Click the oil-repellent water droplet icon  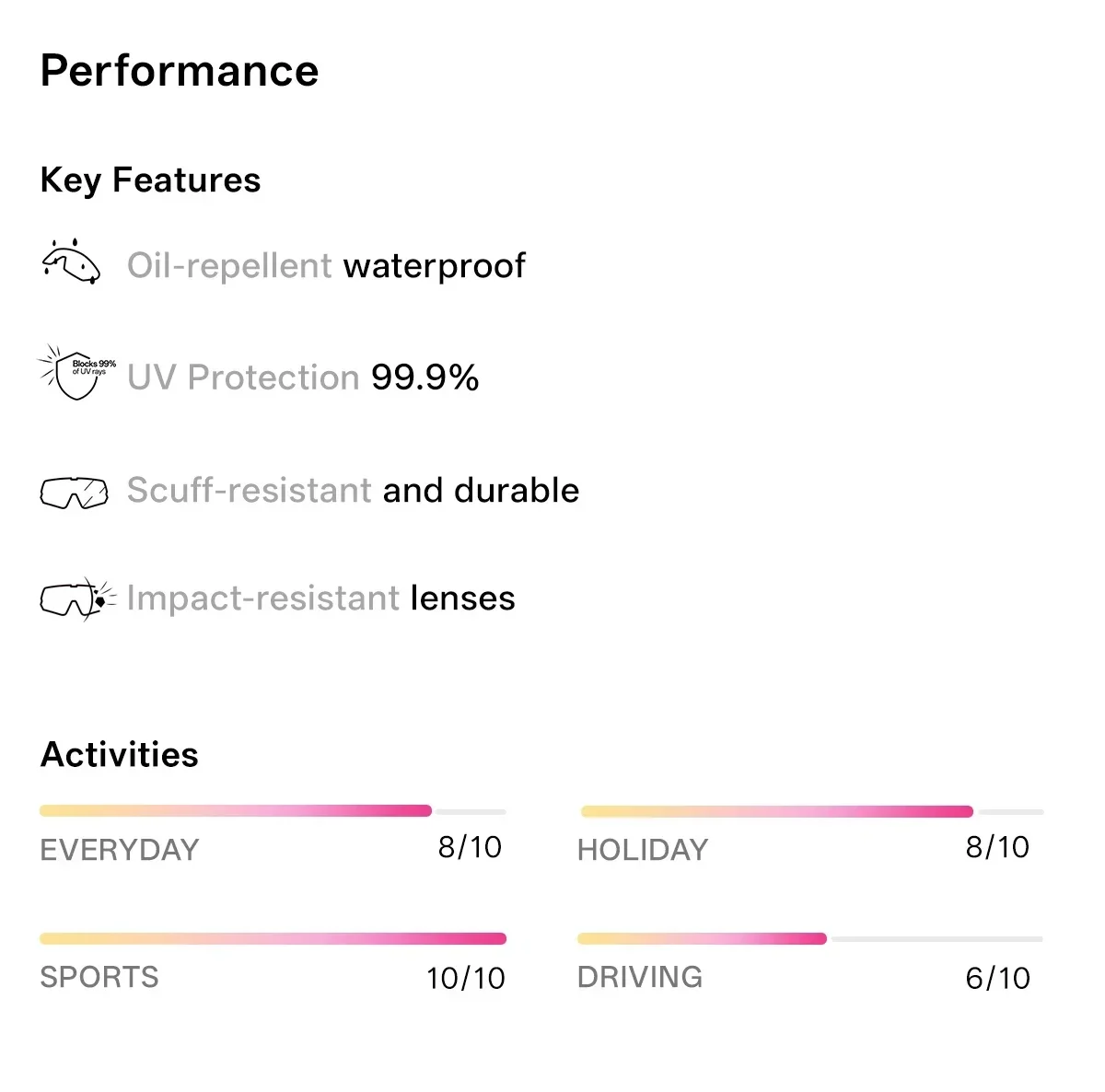pyautogui.click(x=71, y=261)
